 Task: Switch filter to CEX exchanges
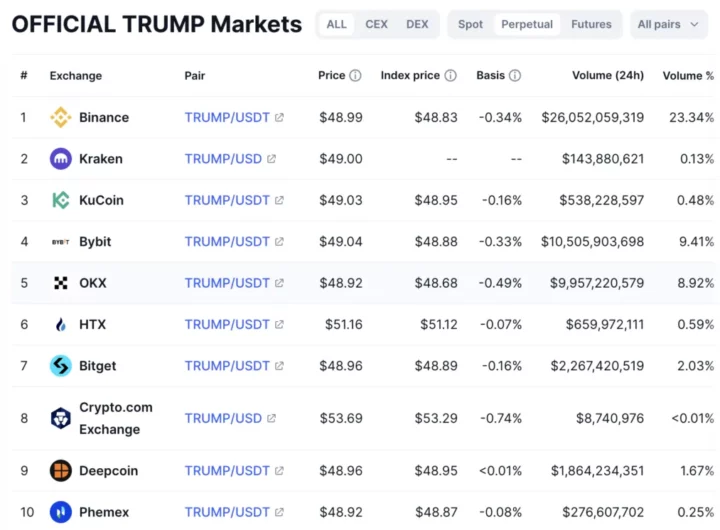point(377,24)
